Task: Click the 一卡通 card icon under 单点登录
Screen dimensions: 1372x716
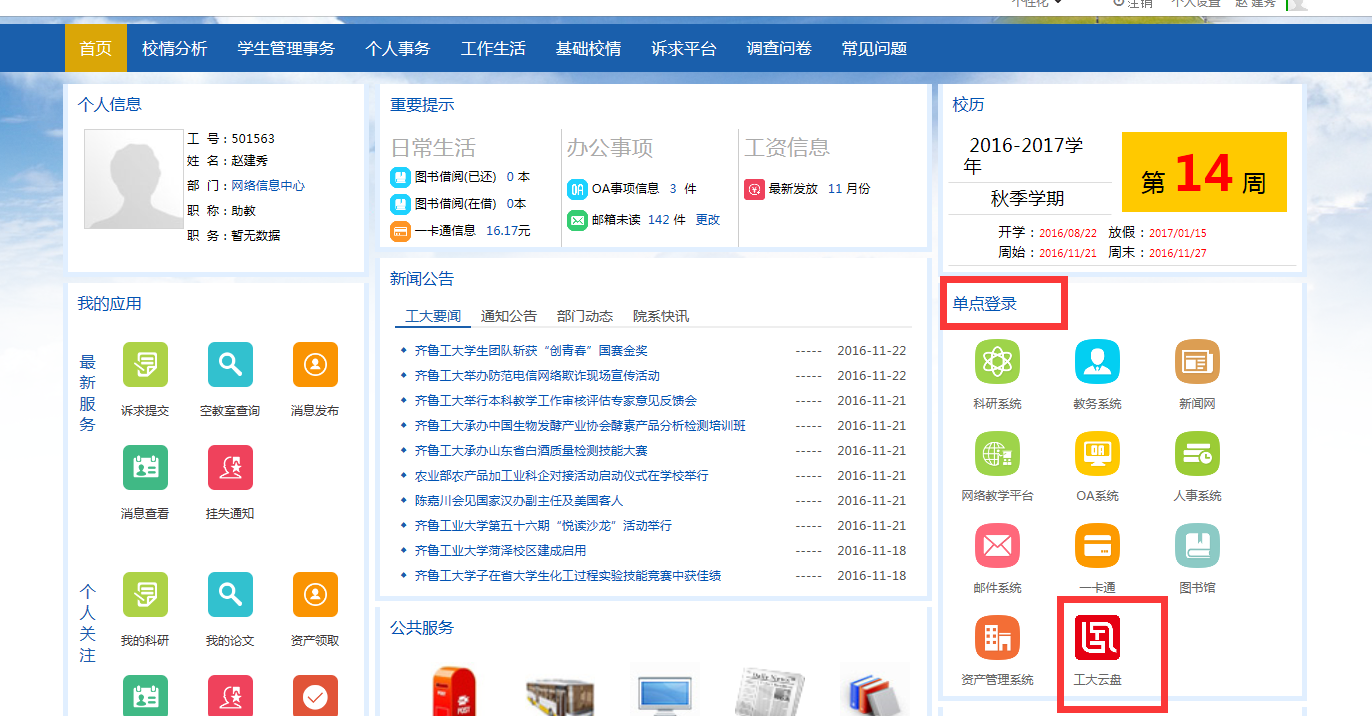Action: pos(1097,546)
